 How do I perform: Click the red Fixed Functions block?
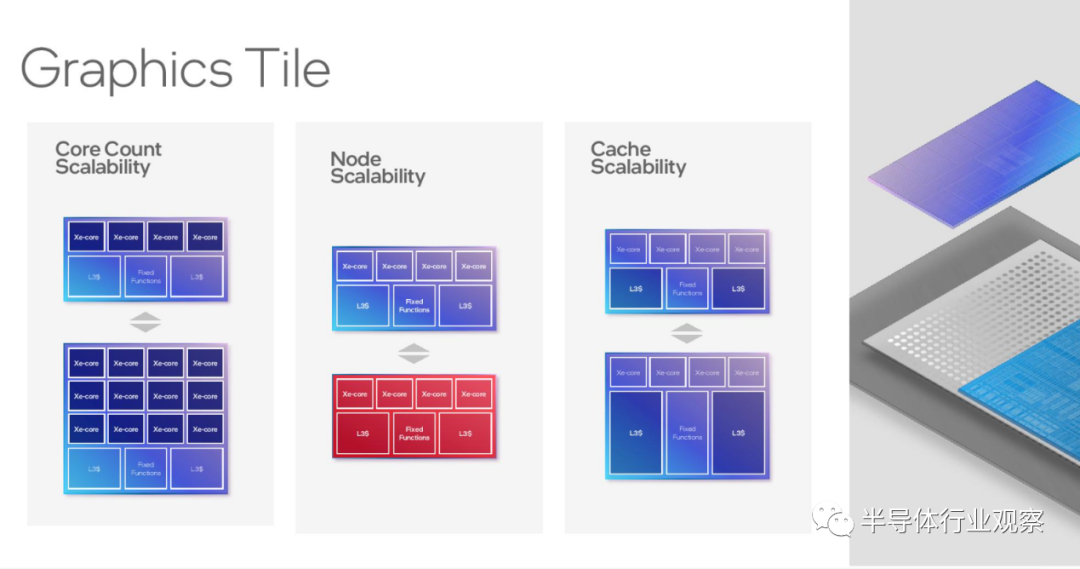tap(414, 433)
